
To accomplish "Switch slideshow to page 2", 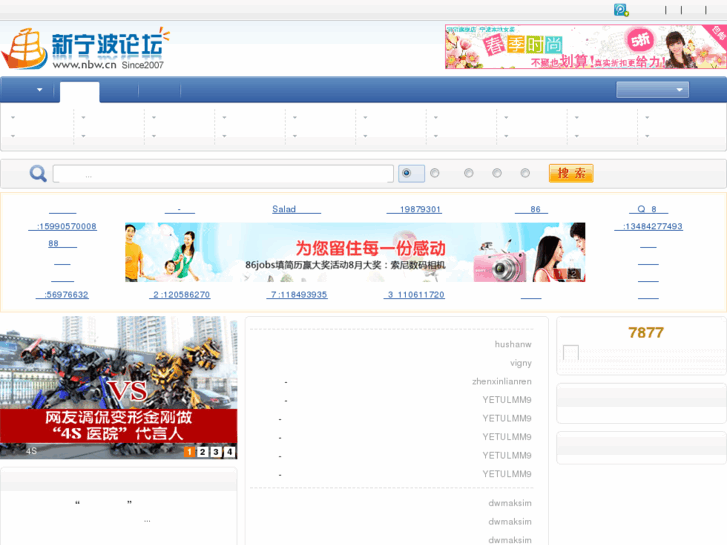I will tap(203, 452).
